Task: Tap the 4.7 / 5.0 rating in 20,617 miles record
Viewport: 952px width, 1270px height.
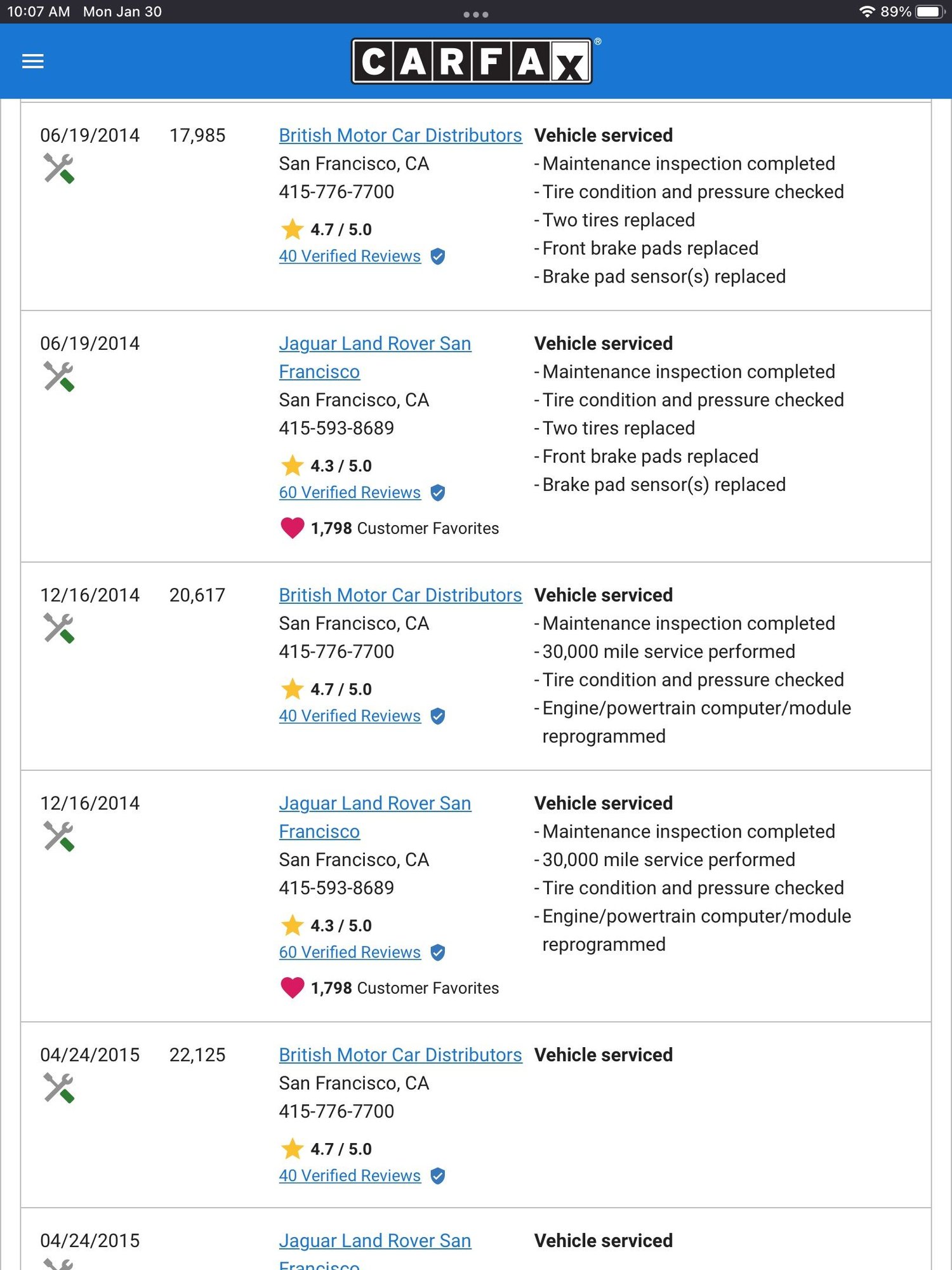Action: pyautogui.click(x=341, y=689)
